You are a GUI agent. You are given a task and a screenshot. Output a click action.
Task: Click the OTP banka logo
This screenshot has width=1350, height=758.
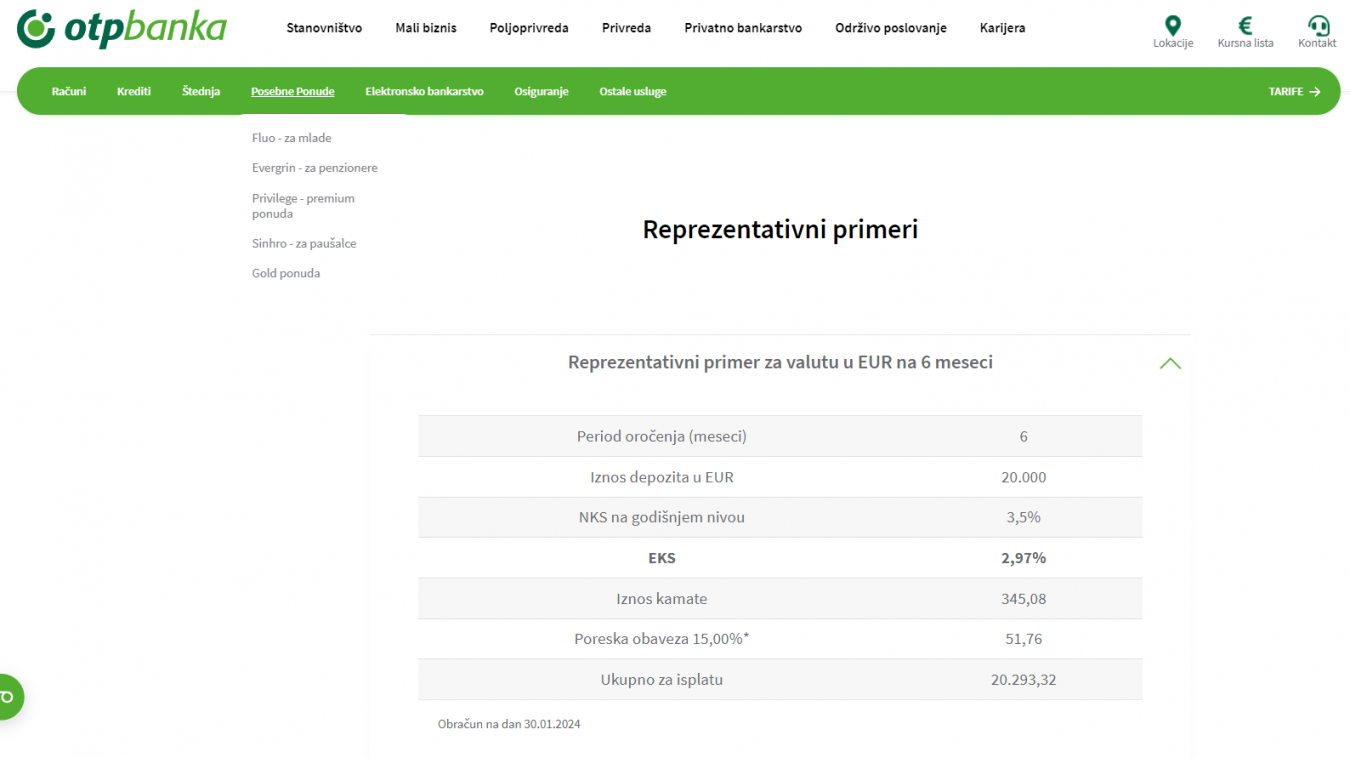(x=122, y=28)
